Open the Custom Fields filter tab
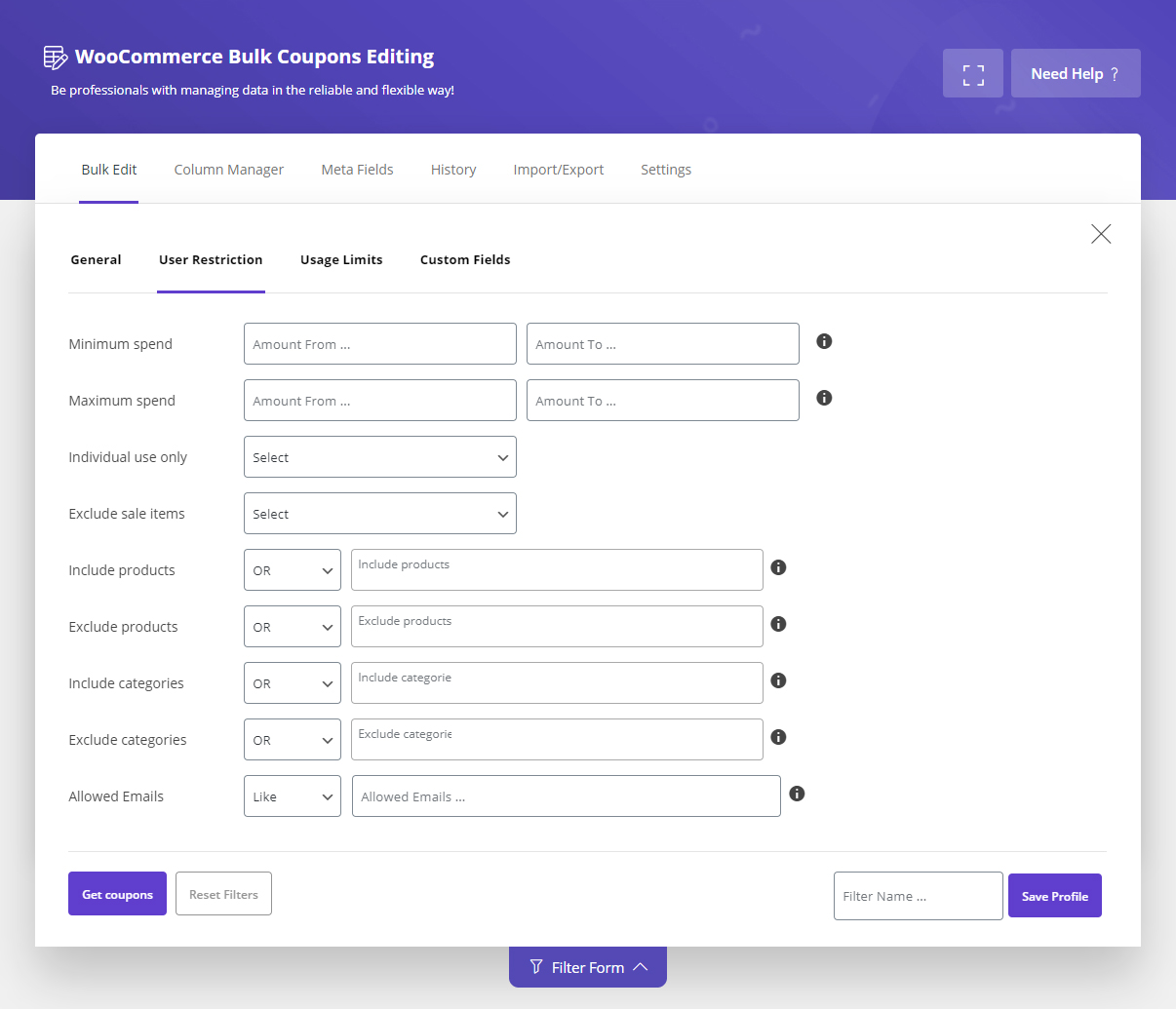This screenshot has width=1176, height=1009. (x=465, y=260)
